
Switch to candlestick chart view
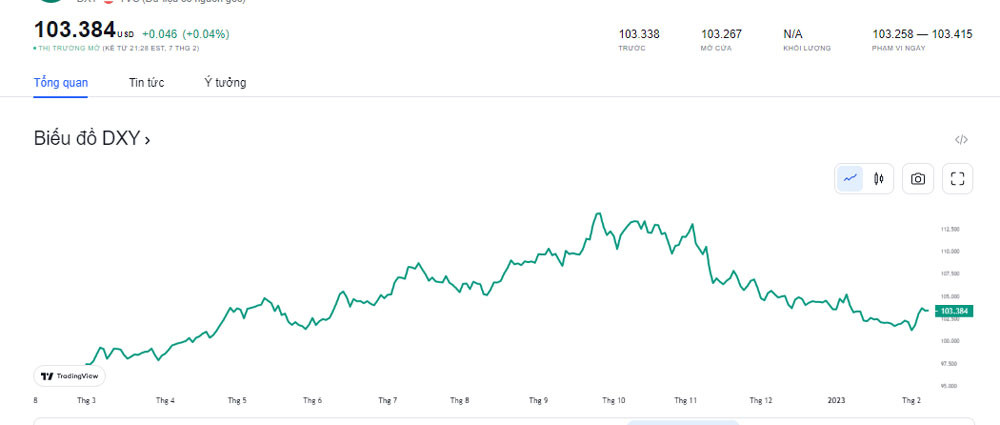[879, 179]
